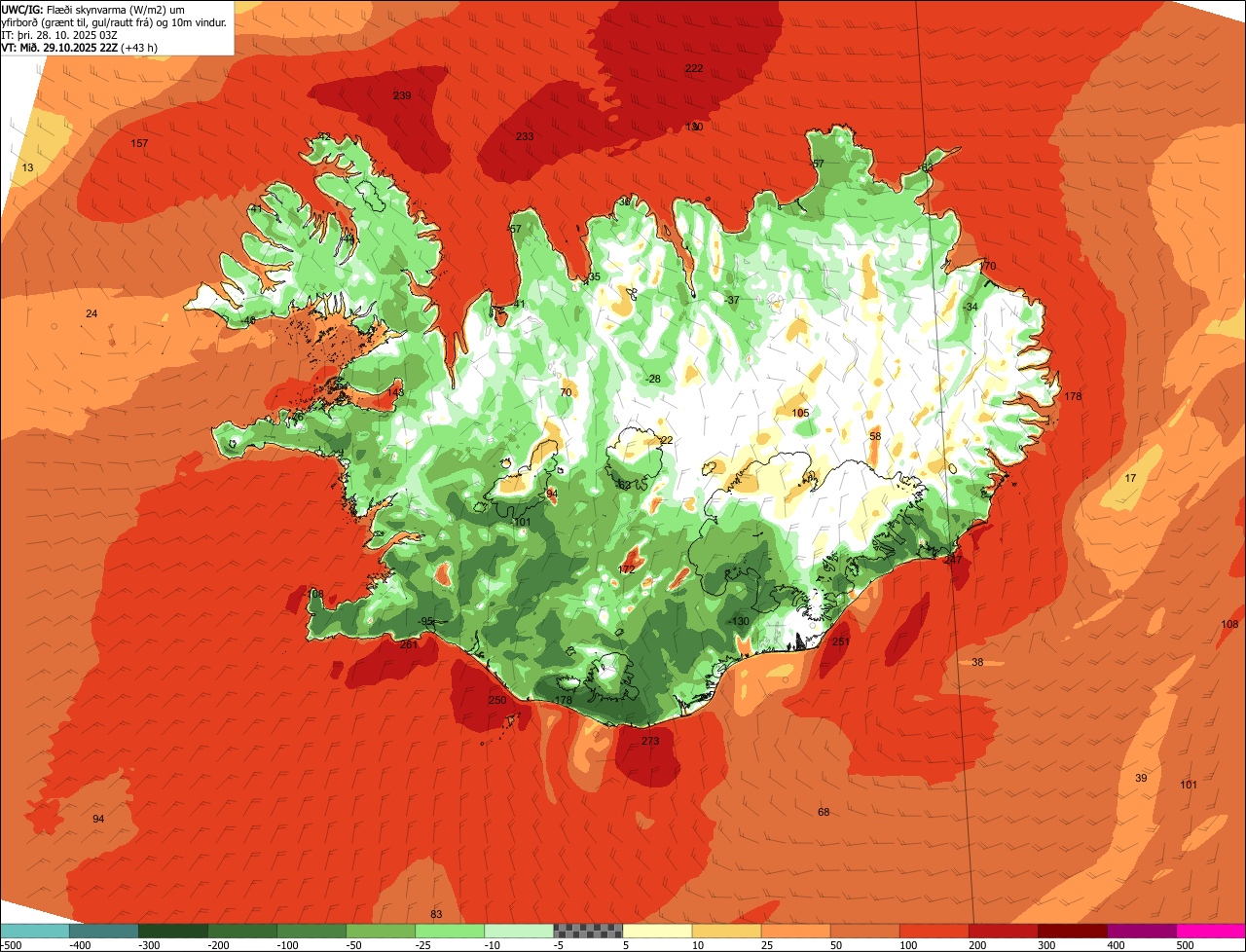Click the '157' flux value in northwest sea

[139, 144]
